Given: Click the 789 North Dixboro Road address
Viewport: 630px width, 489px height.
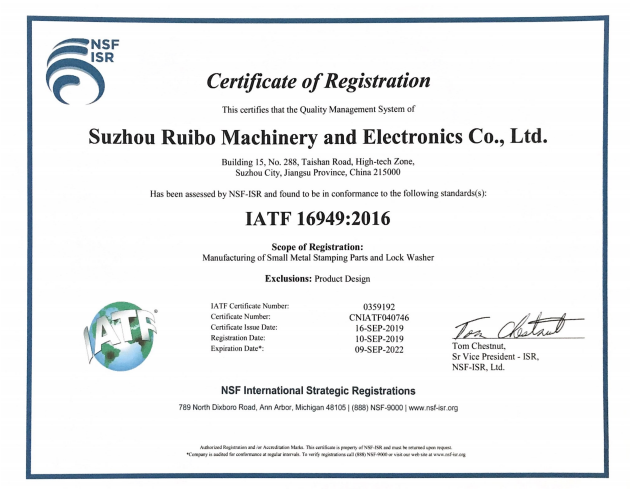Looking at the screenshot, I should pos(262,408).
